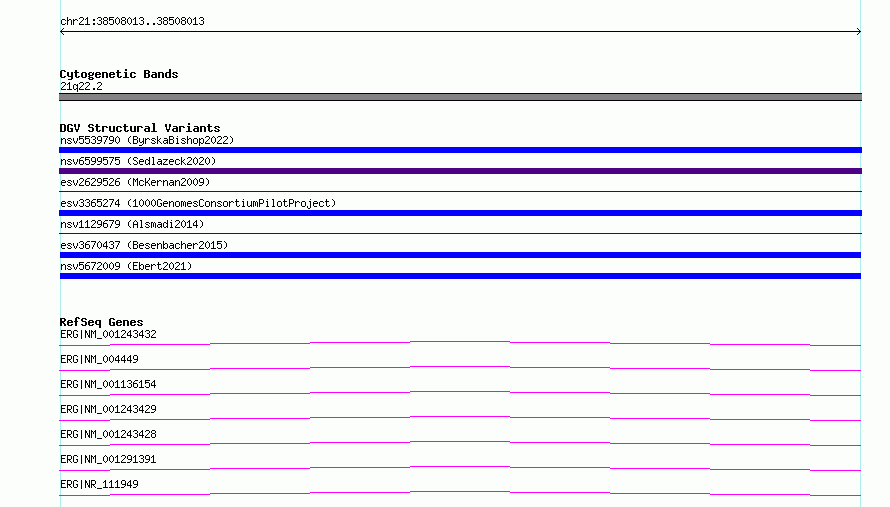Select the Cytogenetic Bands track title
This screenshot has height=507, width=890.
tap(119, 74)
